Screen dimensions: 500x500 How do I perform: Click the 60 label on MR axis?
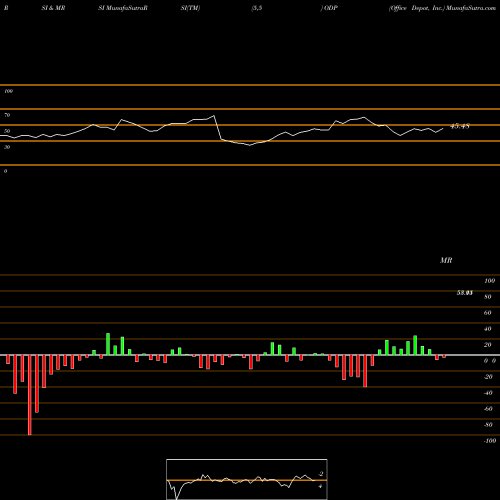point(488,313)
